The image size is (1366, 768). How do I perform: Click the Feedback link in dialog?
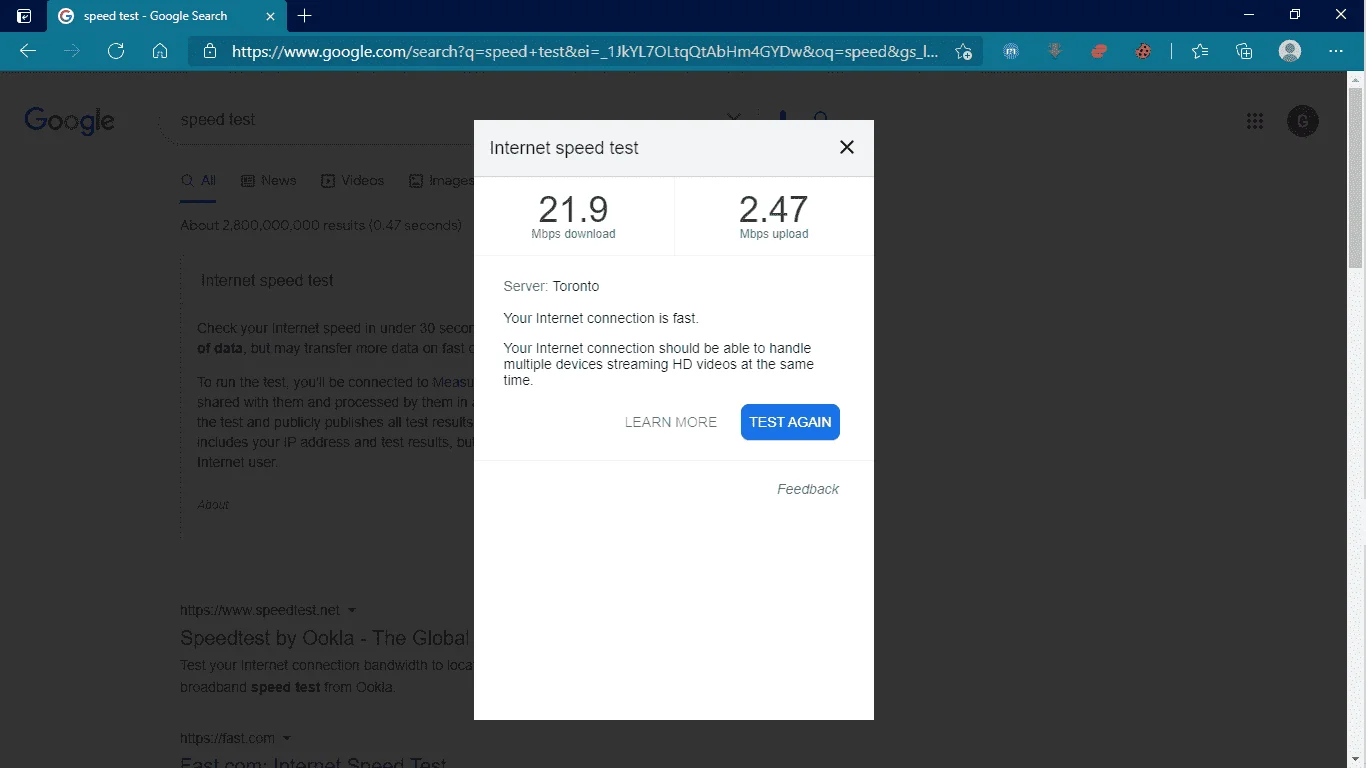(808, 489)
